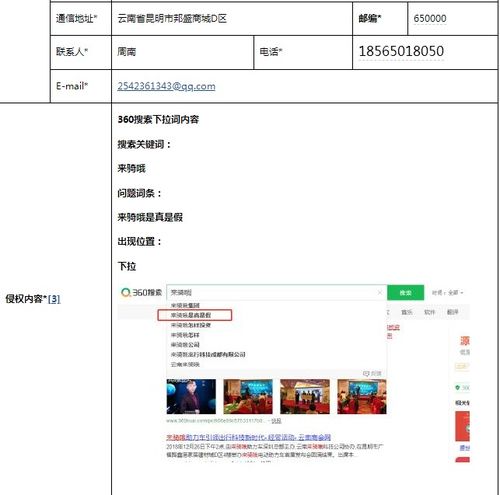Click the postal code 650000
Viewport: 500px width, 495px height.
click(x=430, y=18)
